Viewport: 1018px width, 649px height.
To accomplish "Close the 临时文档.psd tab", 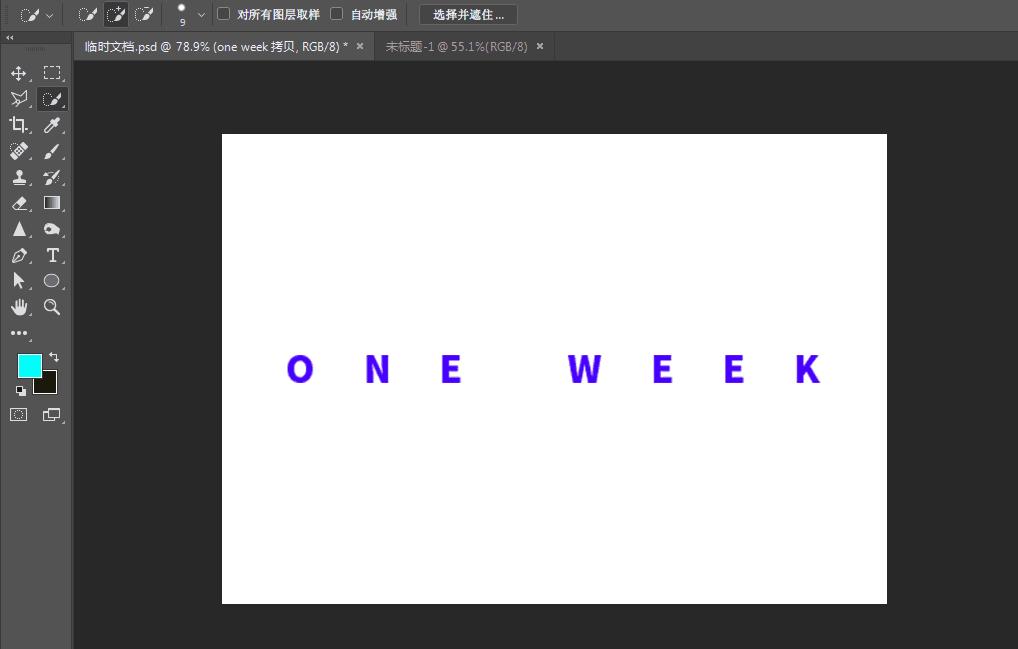I will (x=360, y=47).
